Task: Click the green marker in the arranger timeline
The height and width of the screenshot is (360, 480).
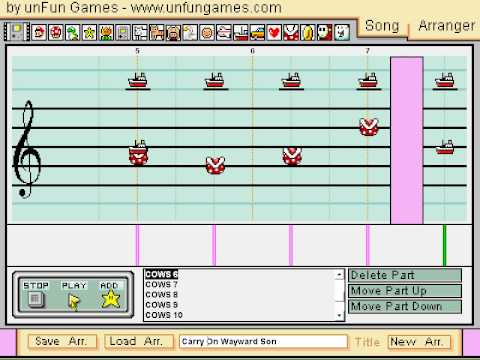Action: coord(444,245)
